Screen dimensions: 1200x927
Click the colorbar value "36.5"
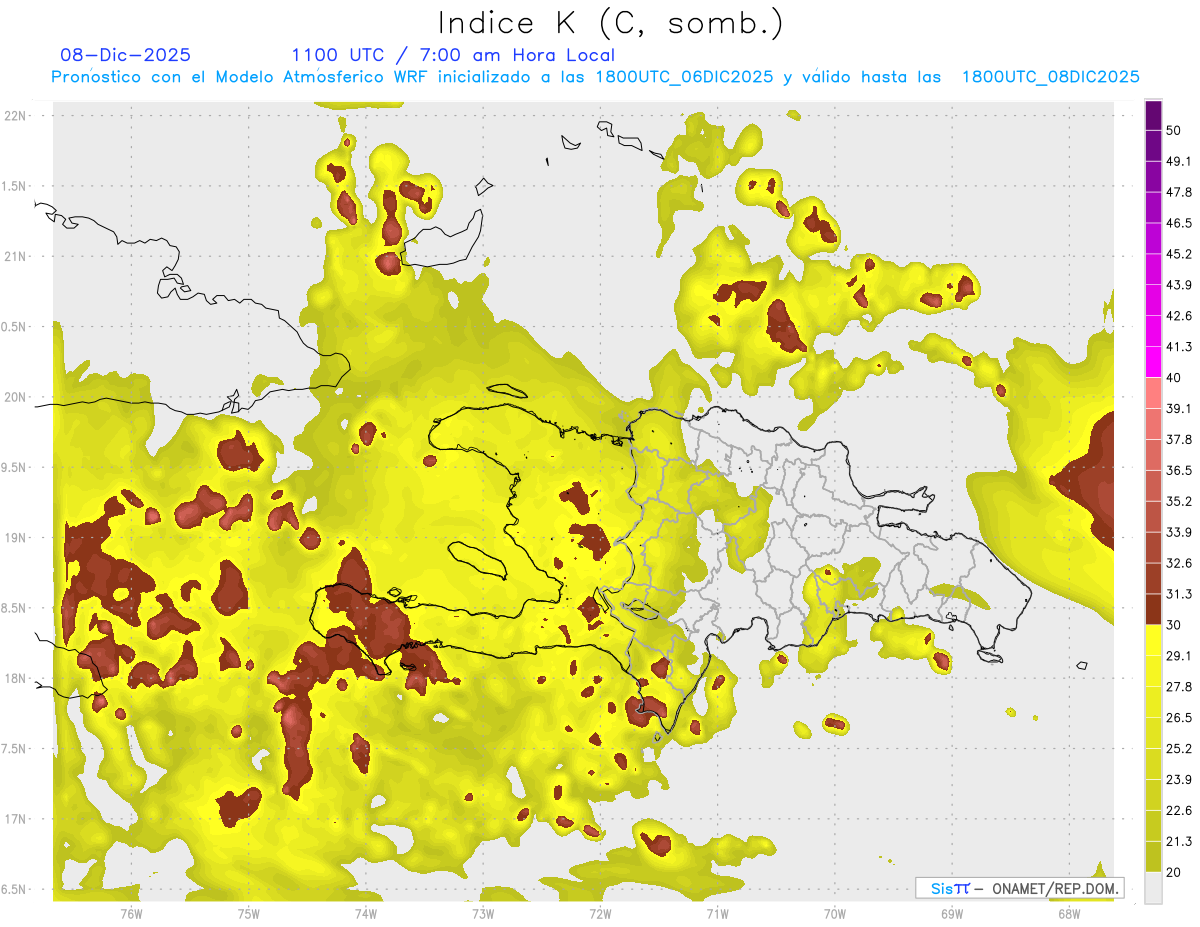point(1179,470)
